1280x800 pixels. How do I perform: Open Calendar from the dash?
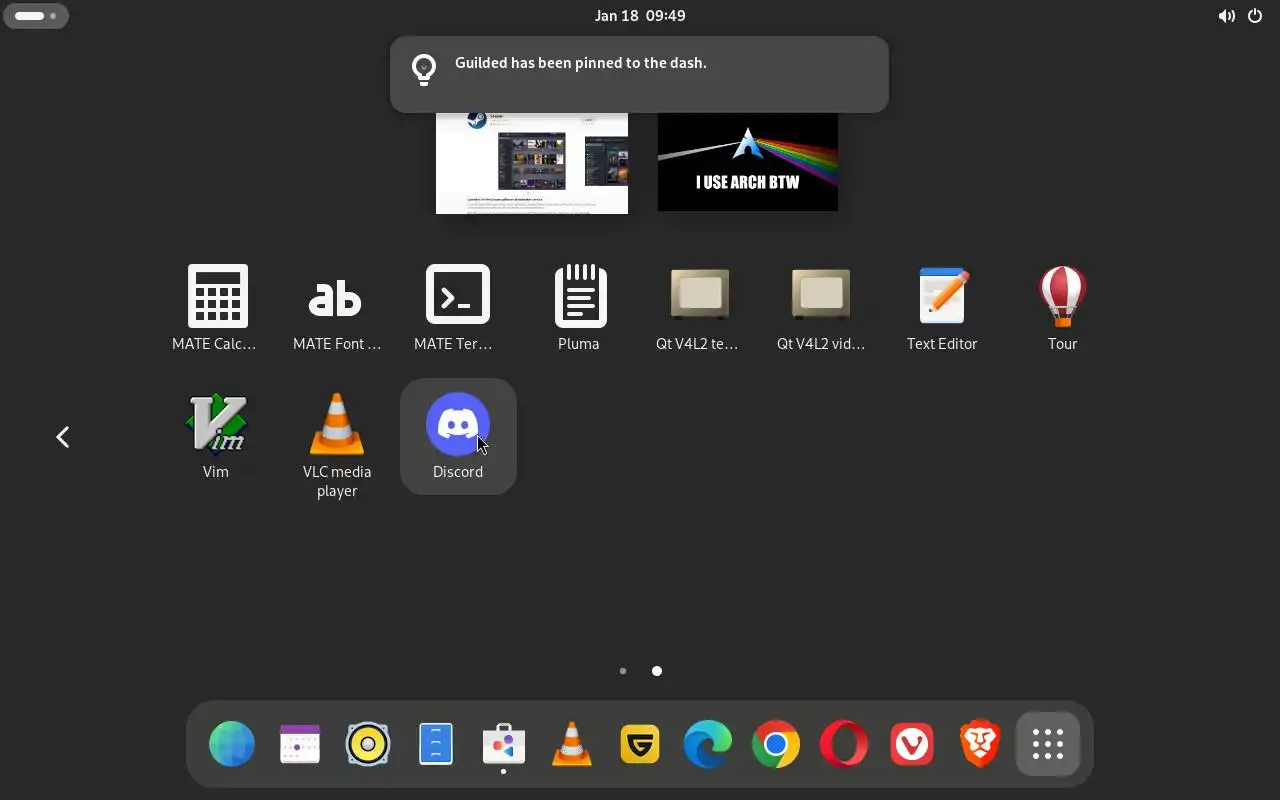pyautogui.click(x=300, y=744)
